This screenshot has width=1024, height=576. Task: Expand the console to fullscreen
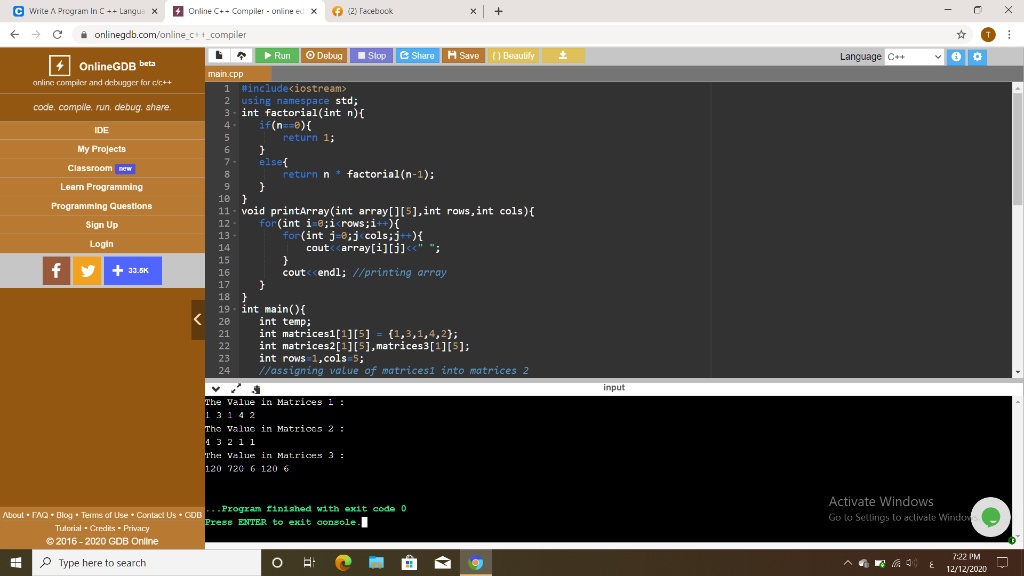tap(236, 388)
